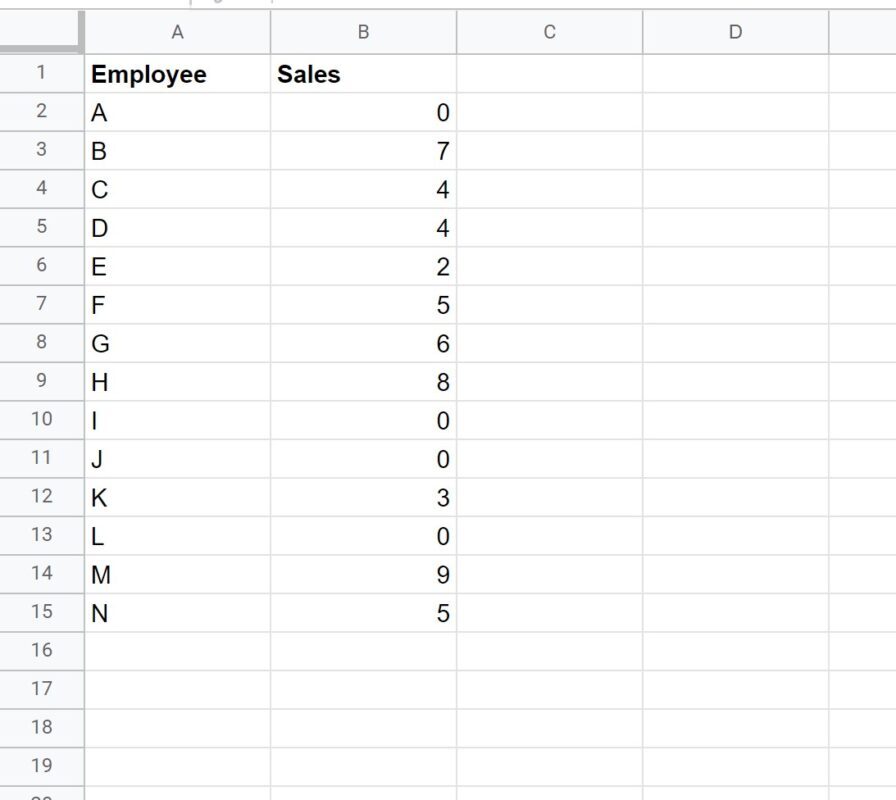Select cell with employee A
Viewport: 896px width, 800px height.
click(x=178, y=113)
